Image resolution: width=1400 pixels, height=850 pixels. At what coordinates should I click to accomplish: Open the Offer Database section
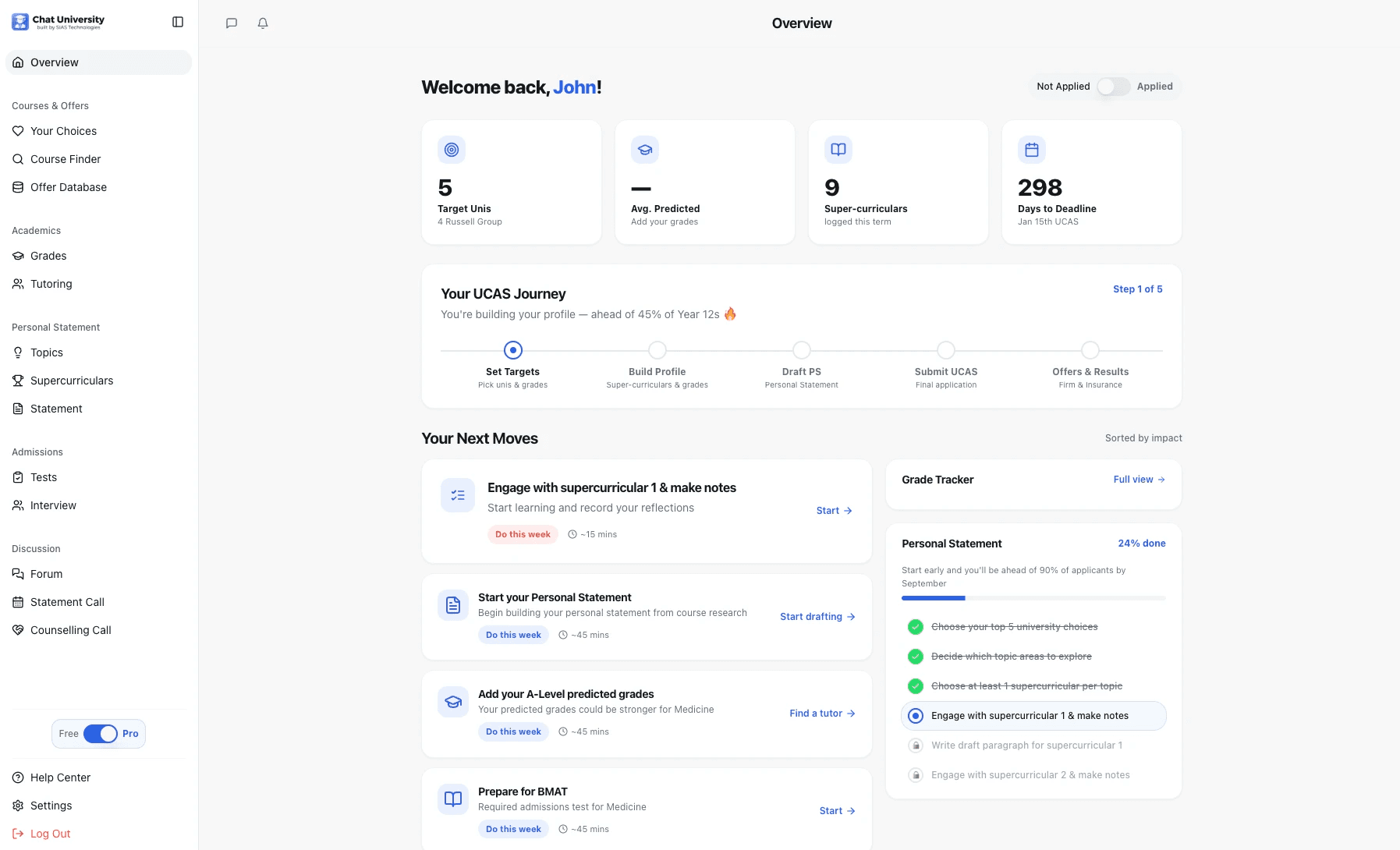pyautogui.click(x=68, y=187)
